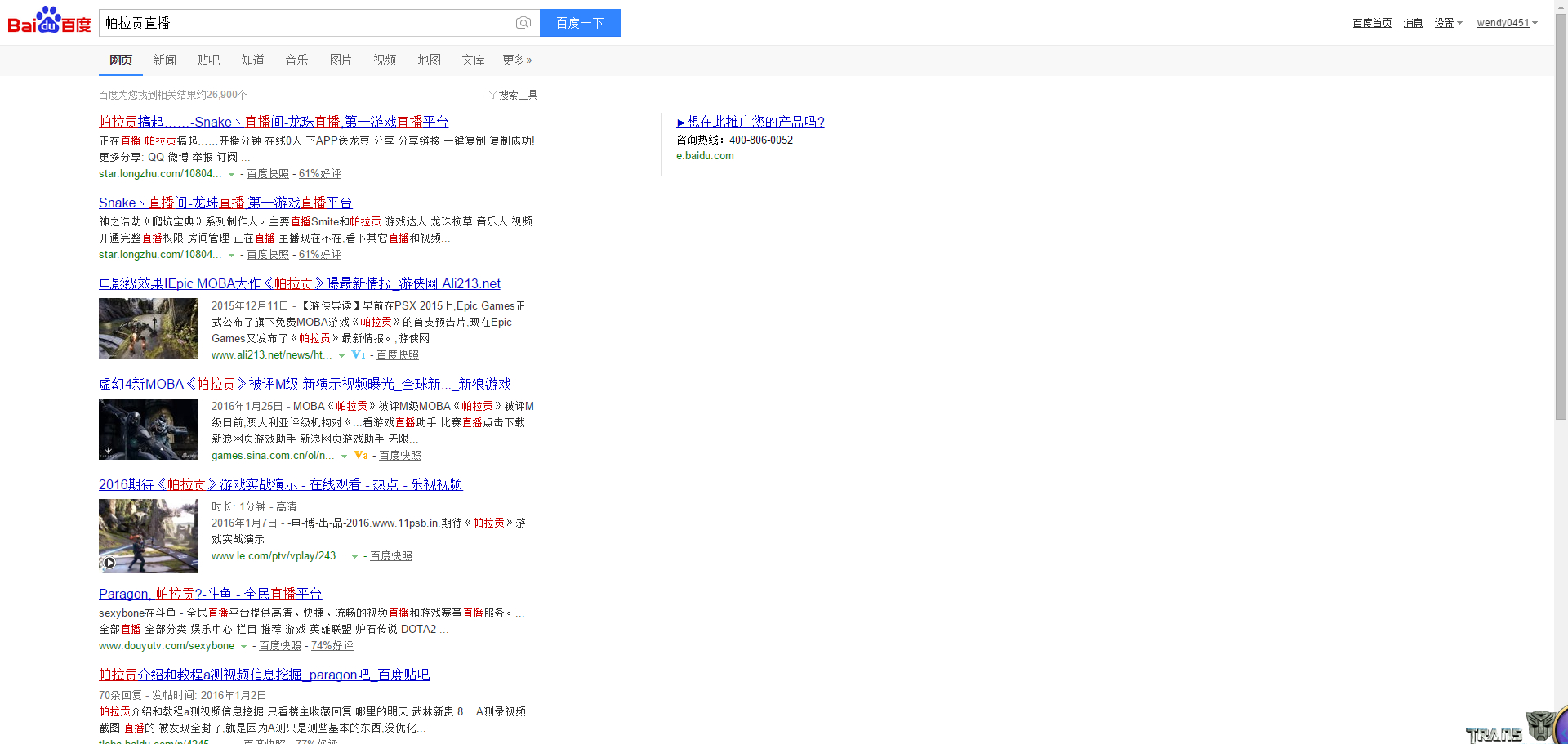Open 百度快照 for ali213 result
The image size is (1568, 744).
(x=398, y=355)
